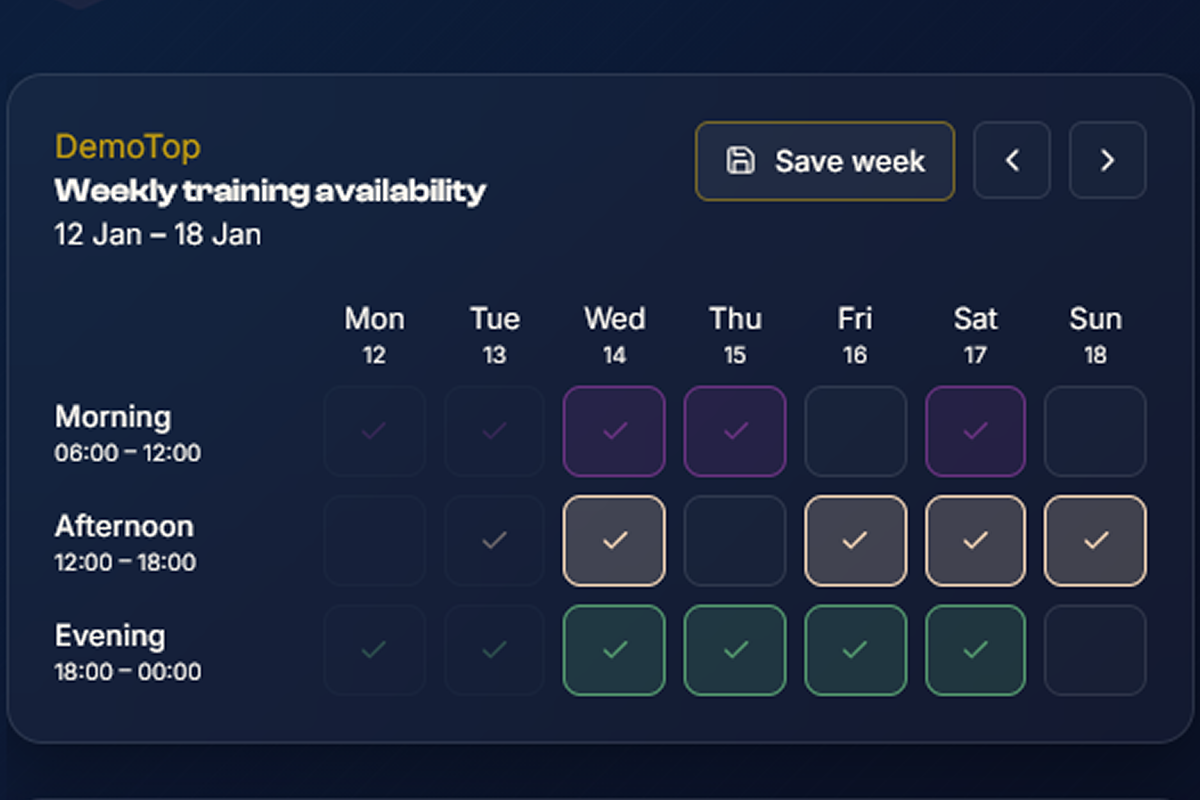Go to the previous week with the left chevron

point(1012,160)
